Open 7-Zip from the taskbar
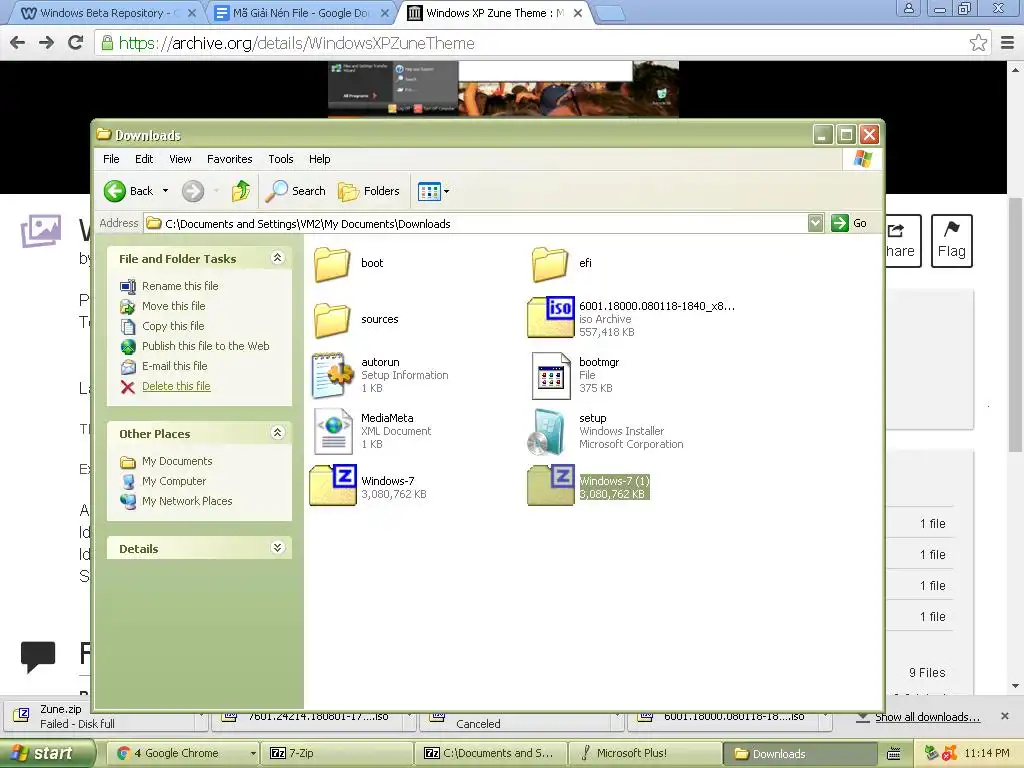This screenshot has width=1024, height=768. pyautogui.click(x=337, y=753)
